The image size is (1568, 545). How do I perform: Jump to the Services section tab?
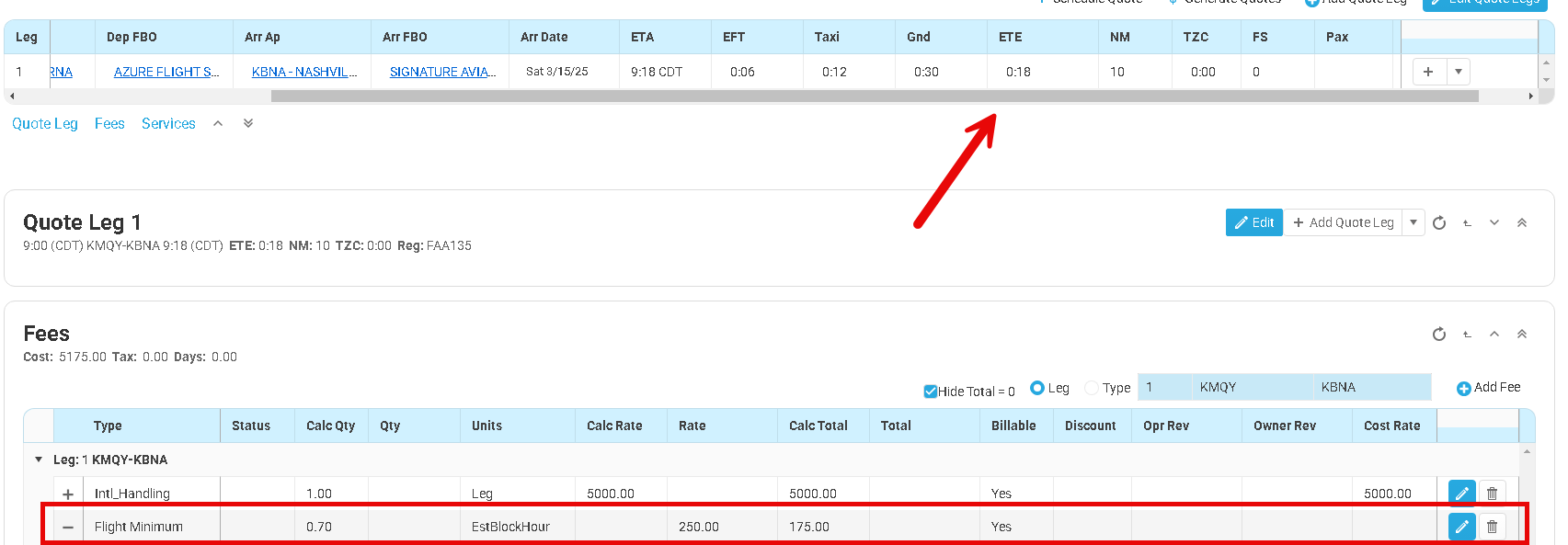coord(168,123)
